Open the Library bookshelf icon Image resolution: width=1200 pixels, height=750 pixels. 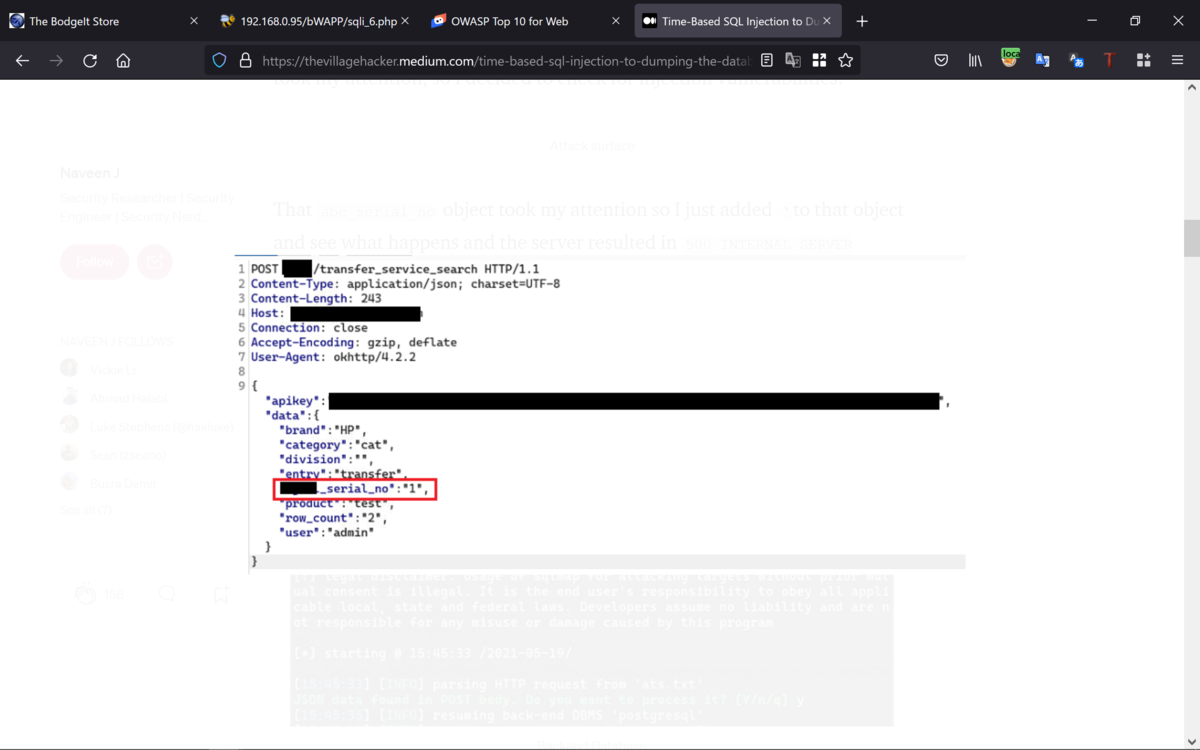tap(975, 61)
